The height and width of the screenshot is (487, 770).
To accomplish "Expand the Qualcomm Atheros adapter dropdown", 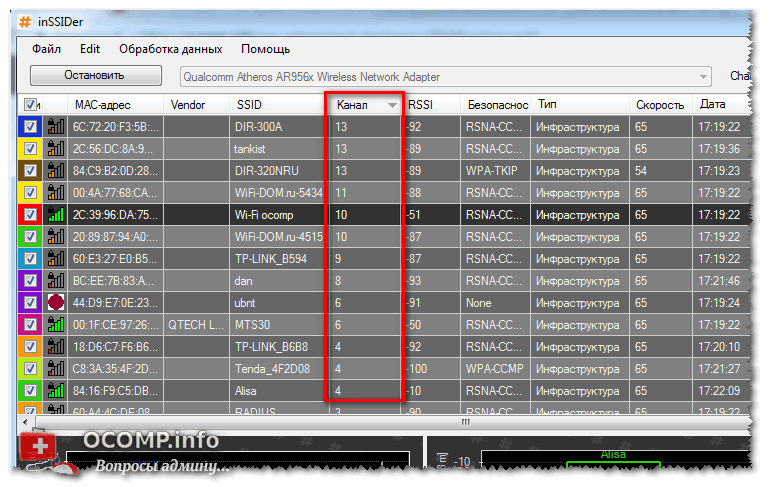I will tap(703, 77).
